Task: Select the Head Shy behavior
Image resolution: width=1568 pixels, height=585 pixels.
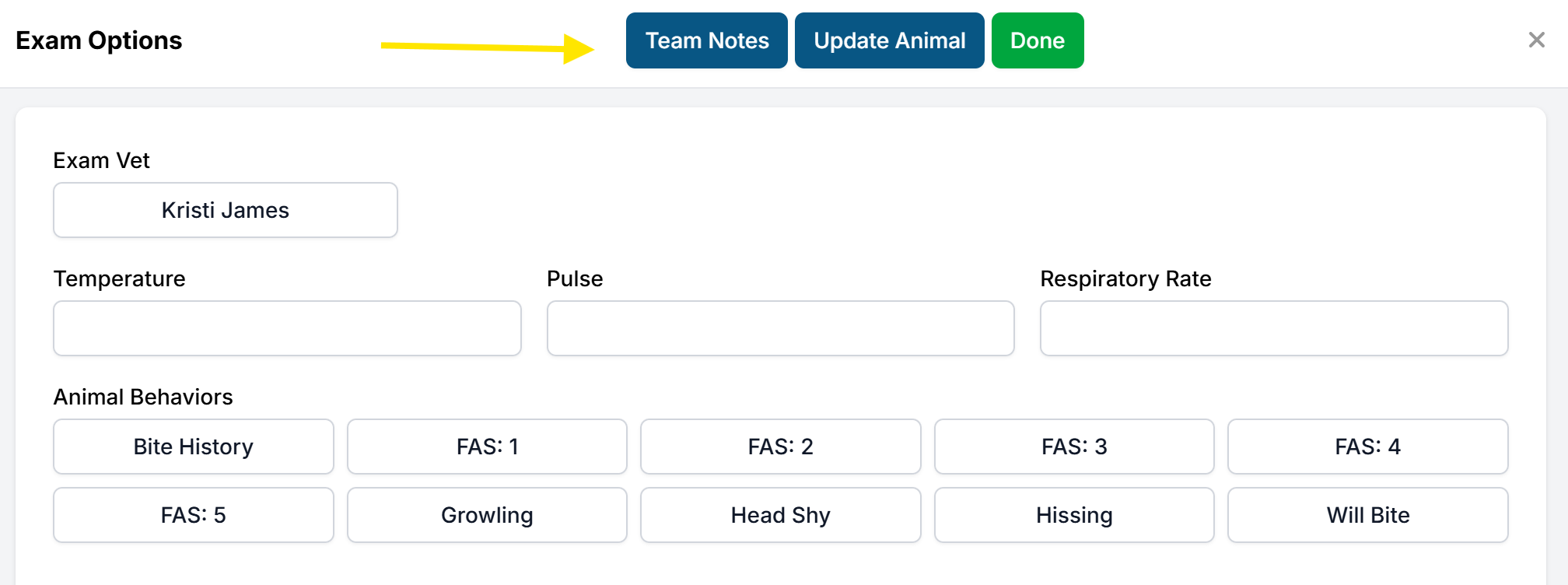Action: 780,515
